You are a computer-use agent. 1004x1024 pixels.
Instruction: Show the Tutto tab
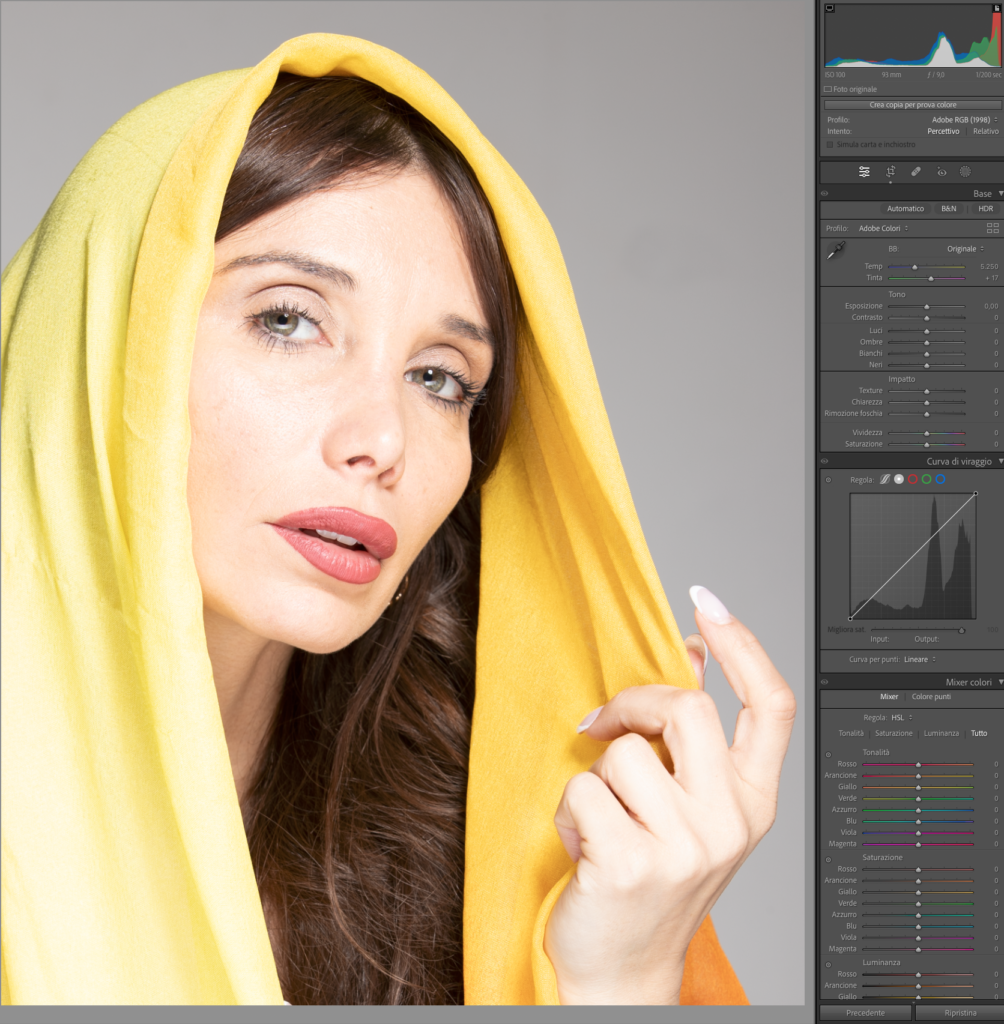pyautogui.click(x=979, y=733)
